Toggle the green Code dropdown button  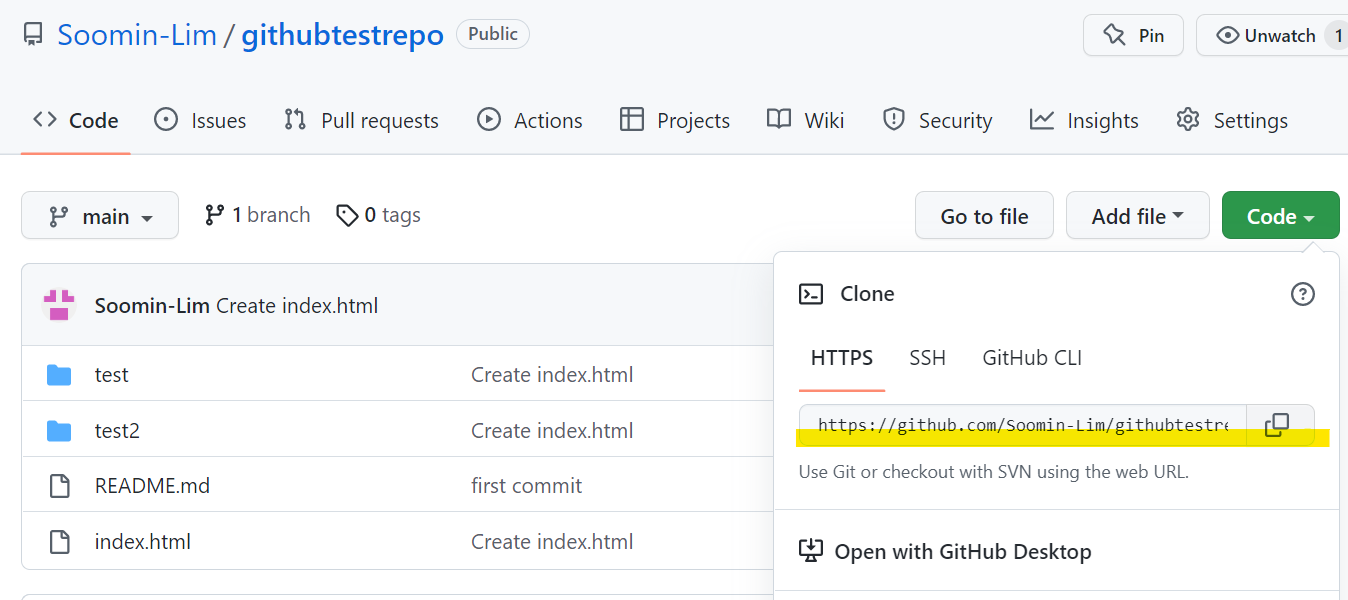(1280, 215)
